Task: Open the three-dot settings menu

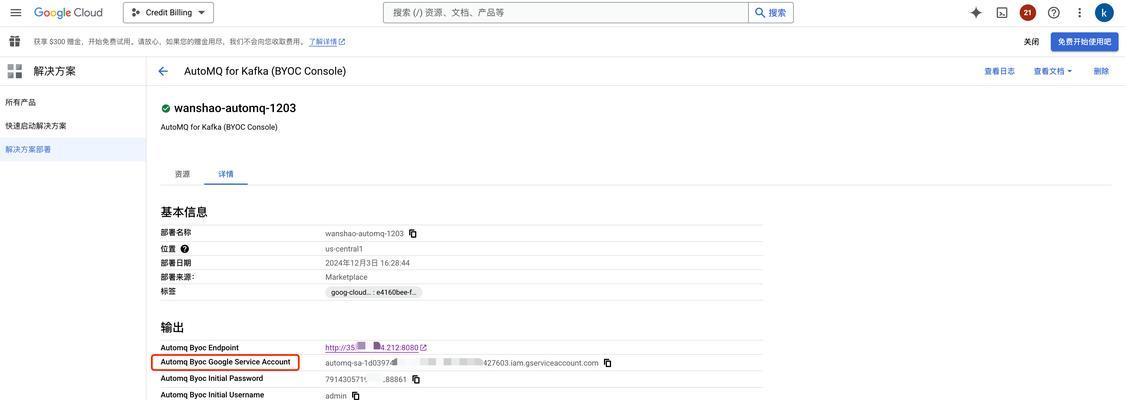Action: [x=1080, y=13]
